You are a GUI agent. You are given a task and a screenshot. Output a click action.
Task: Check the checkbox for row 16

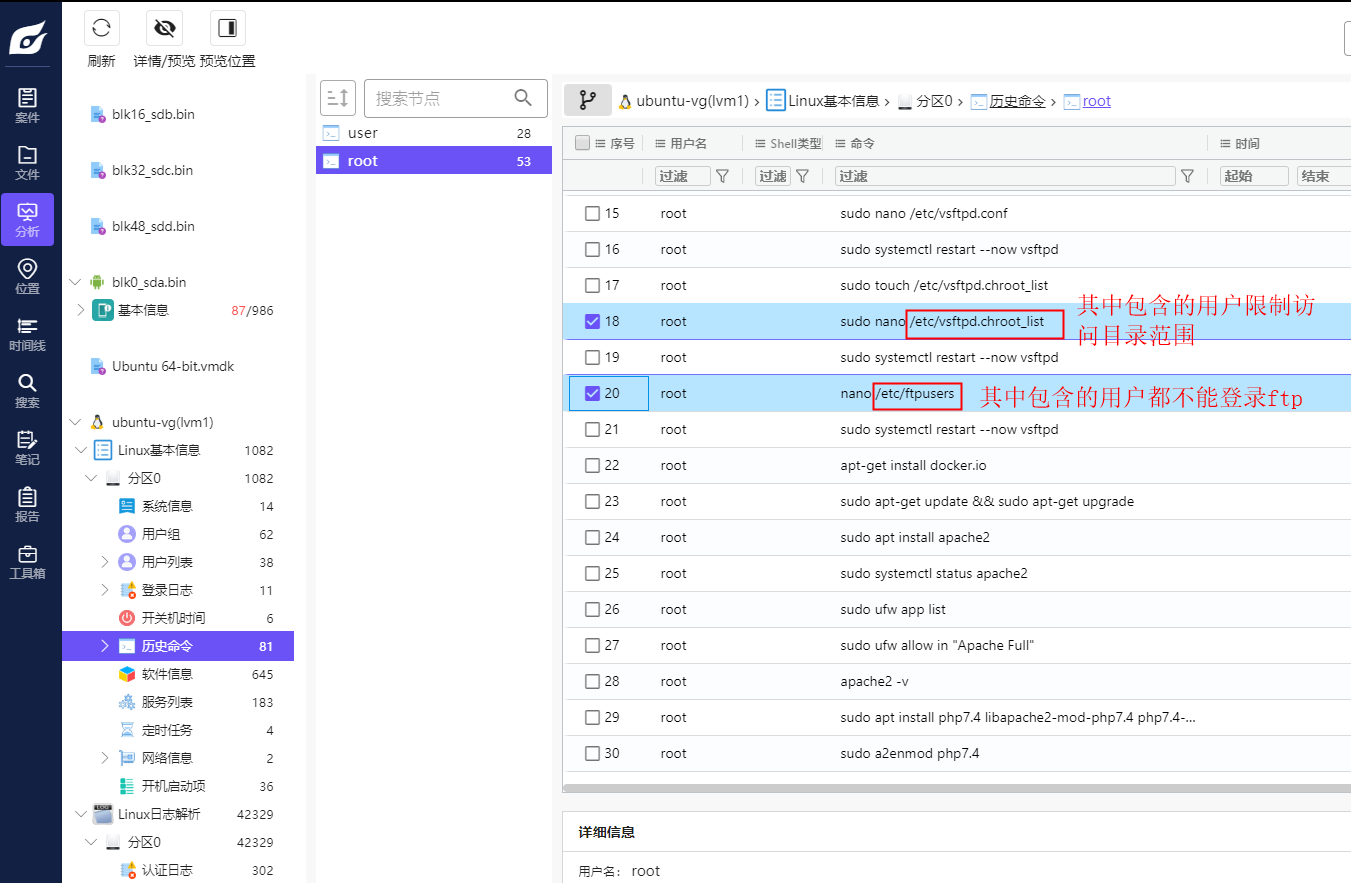pos(592,249)
